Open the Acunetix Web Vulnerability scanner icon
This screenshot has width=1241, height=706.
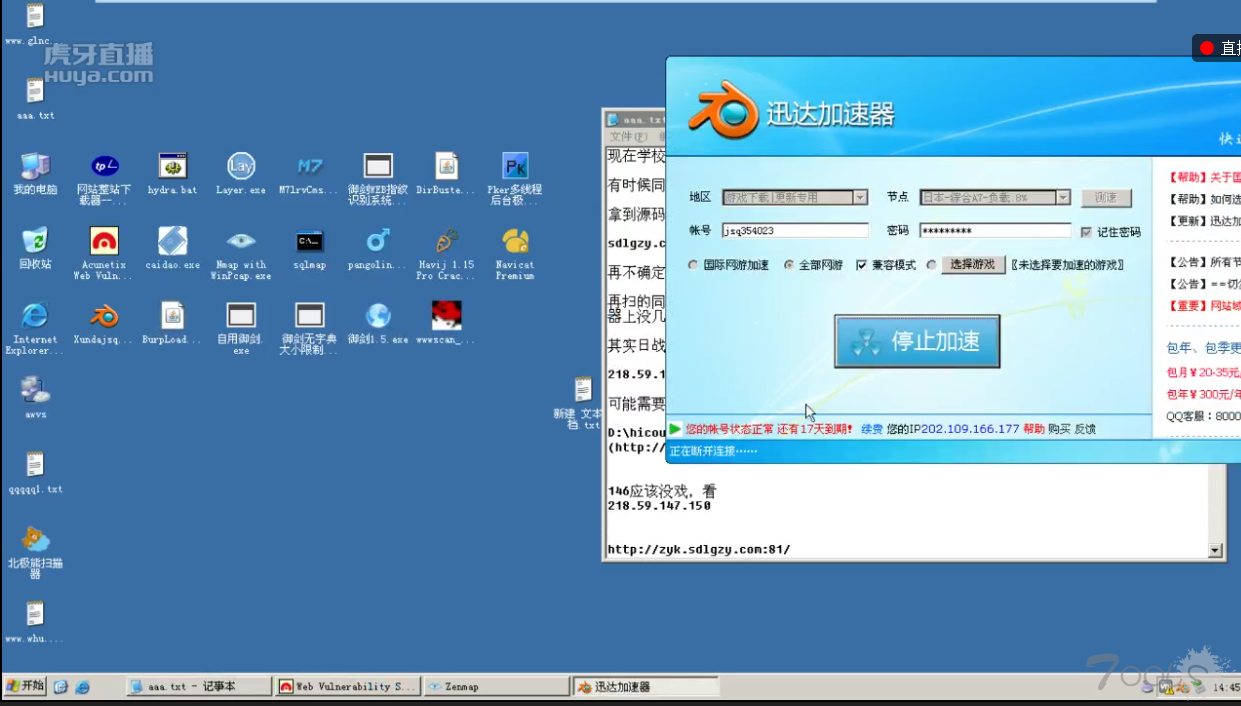(104, 242)
